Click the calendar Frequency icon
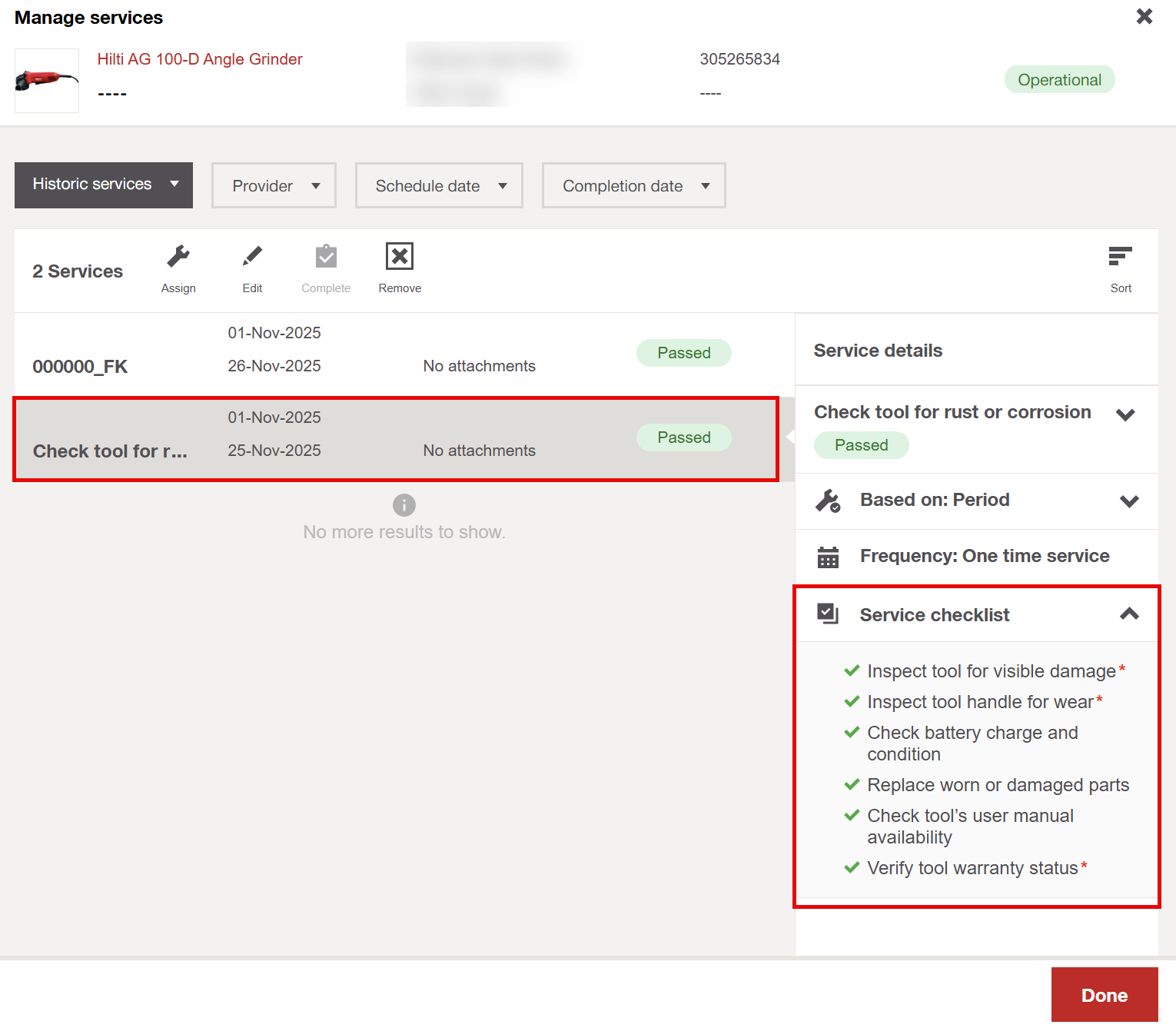Viewport: 1176px width, 1028px height. (828, 557)
